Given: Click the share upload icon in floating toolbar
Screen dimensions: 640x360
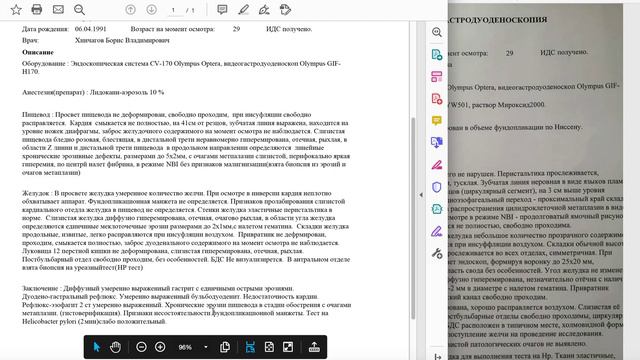Looking at the screenshot, I should [x=314, y=347].
